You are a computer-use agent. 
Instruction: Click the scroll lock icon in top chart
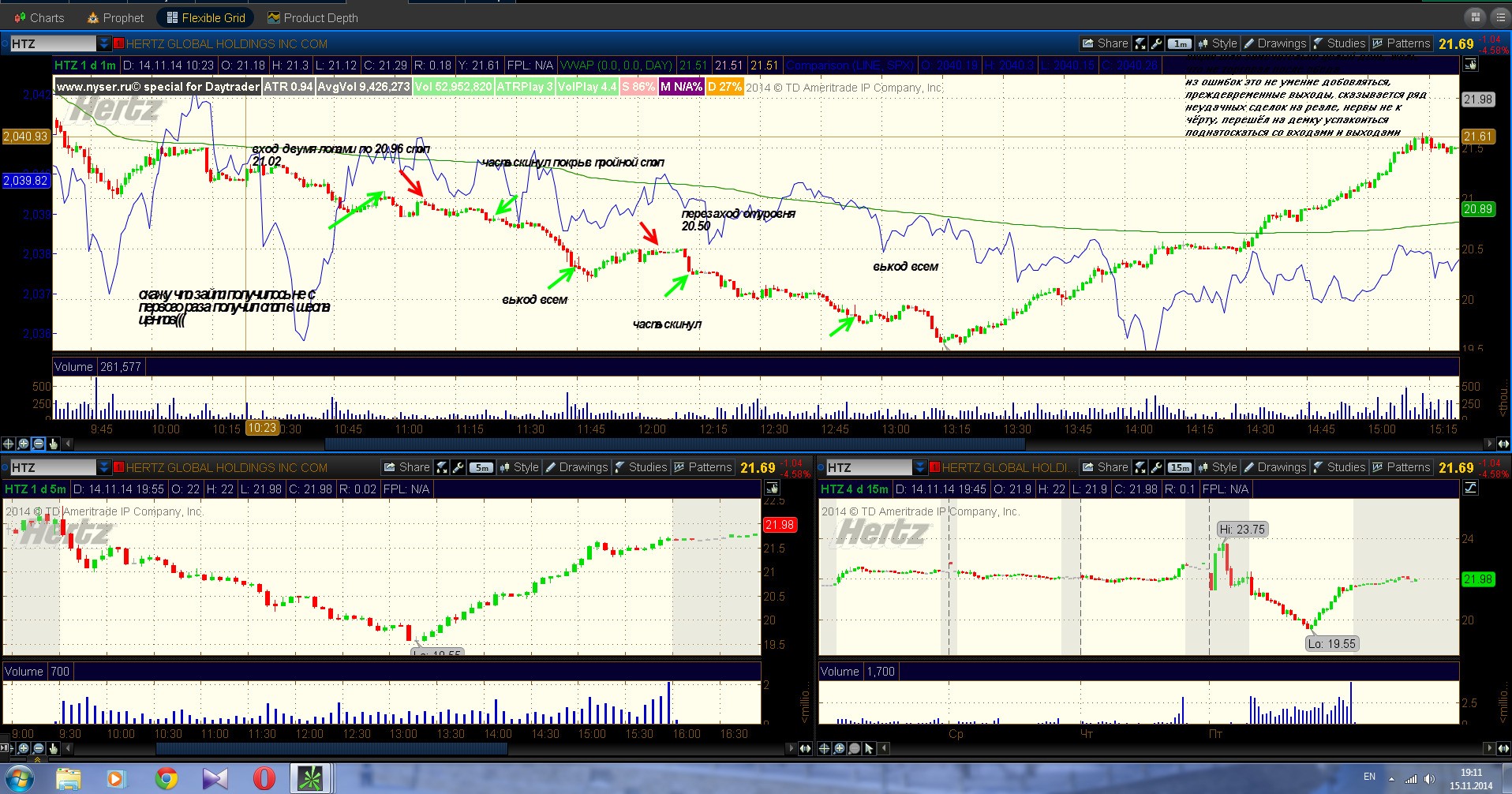click(1470, 65)
